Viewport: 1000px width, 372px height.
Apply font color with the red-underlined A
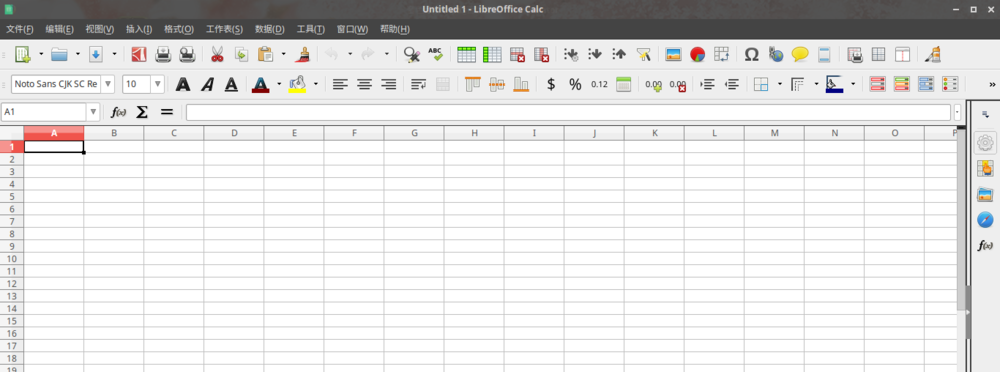(x=260, y=84)
